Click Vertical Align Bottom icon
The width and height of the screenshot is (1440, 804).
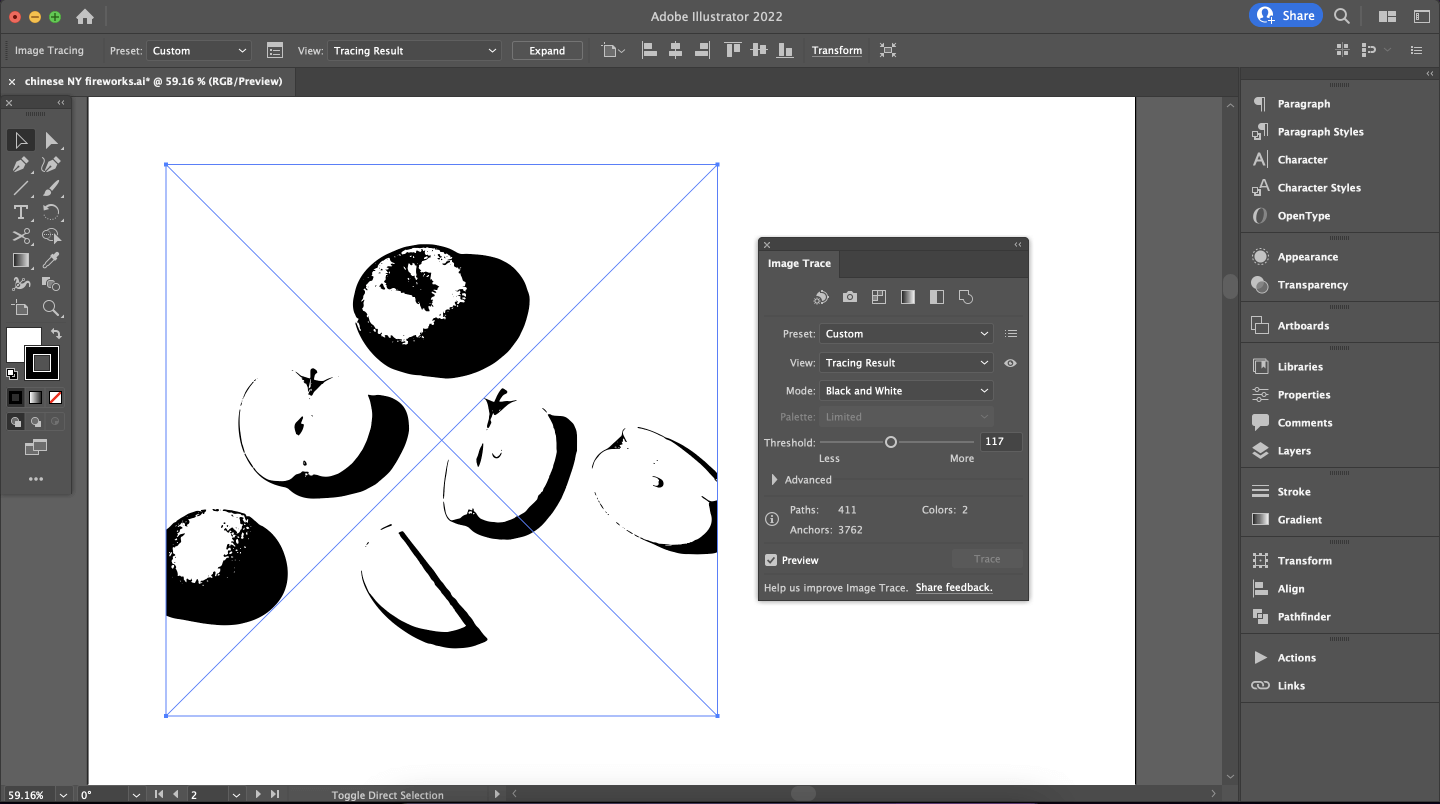tap(785, 50)
